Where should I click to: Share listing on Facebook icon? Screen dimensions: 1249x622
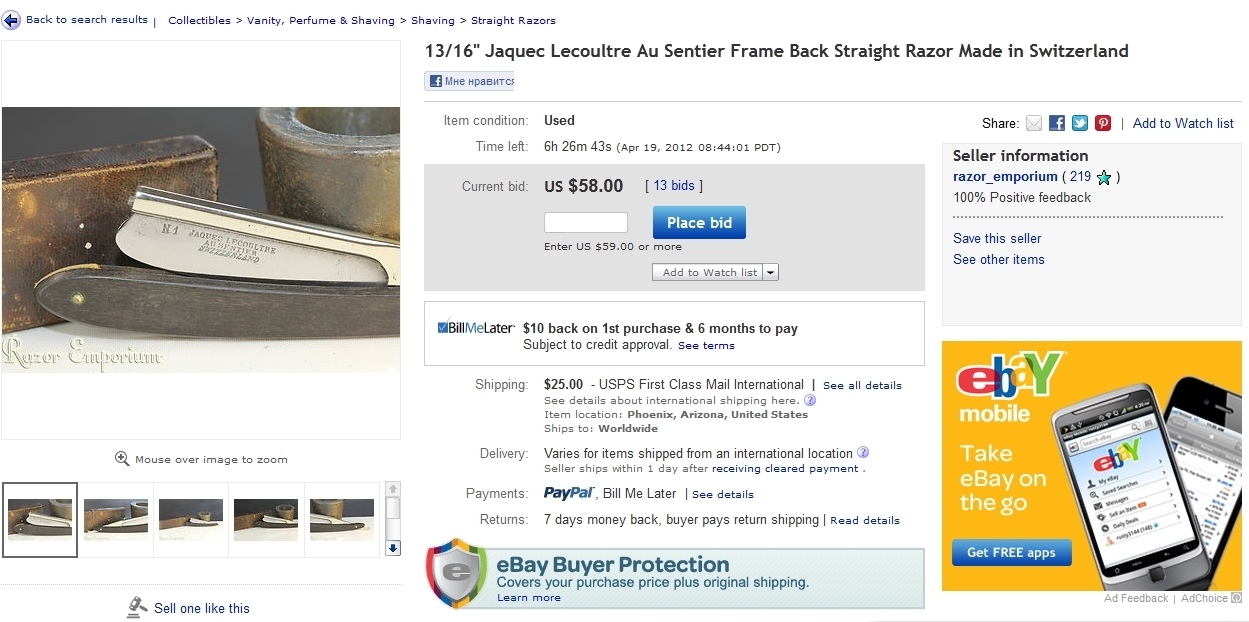tap(1057, 123)
